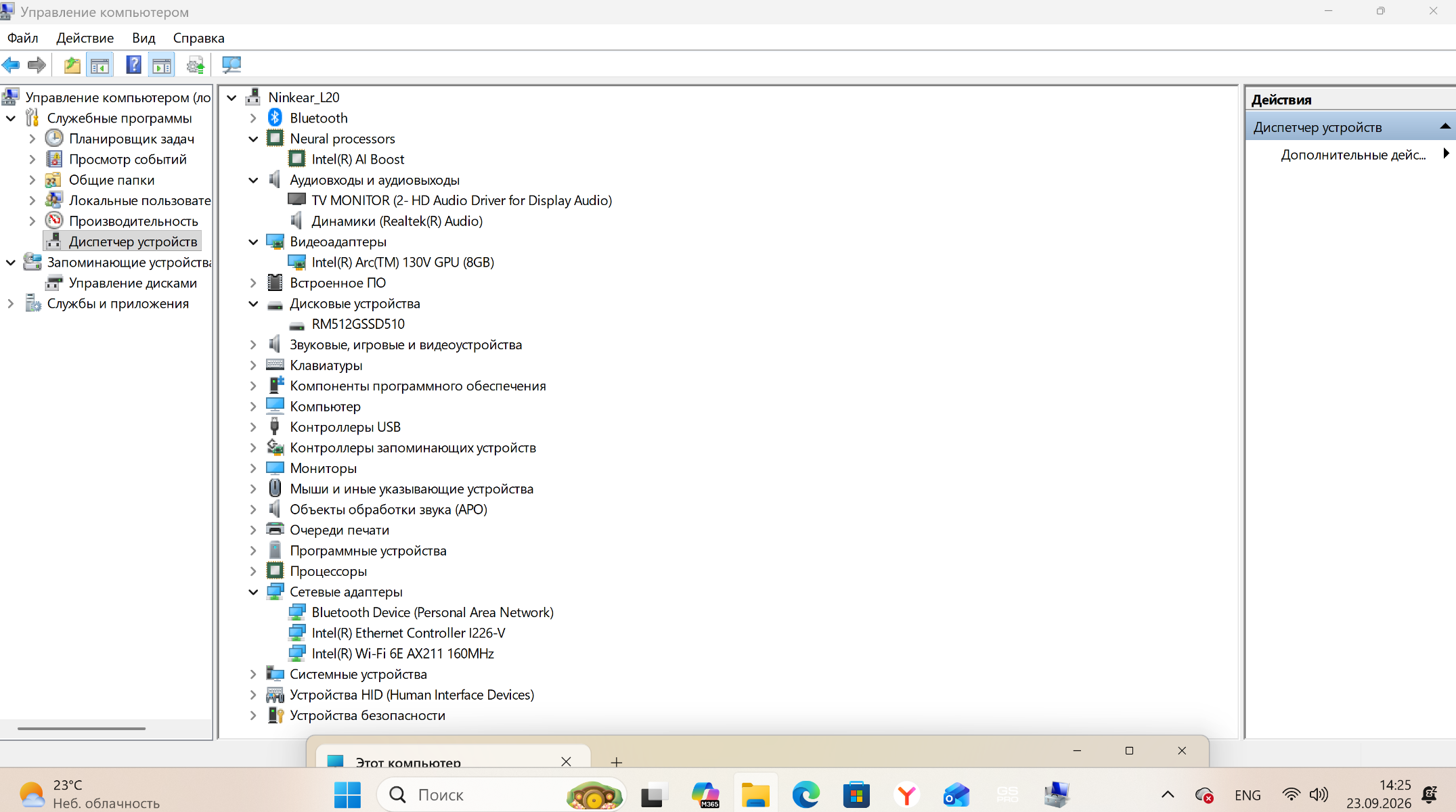Open Outlook from the taskbar
This screenshot has width=1456, height=812.
[x=956, y=794]
